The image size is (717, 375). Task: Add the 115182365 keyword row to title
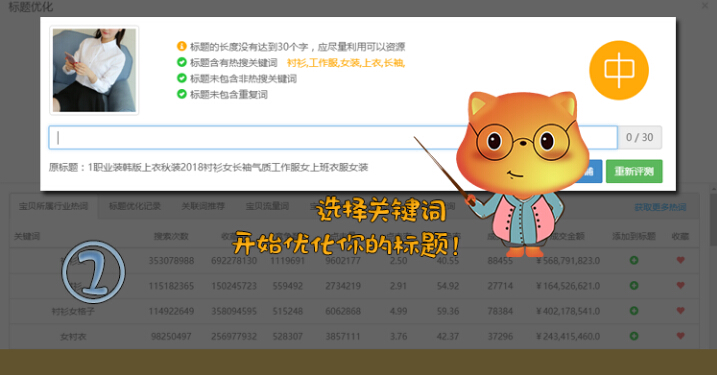tap(634, 285)
